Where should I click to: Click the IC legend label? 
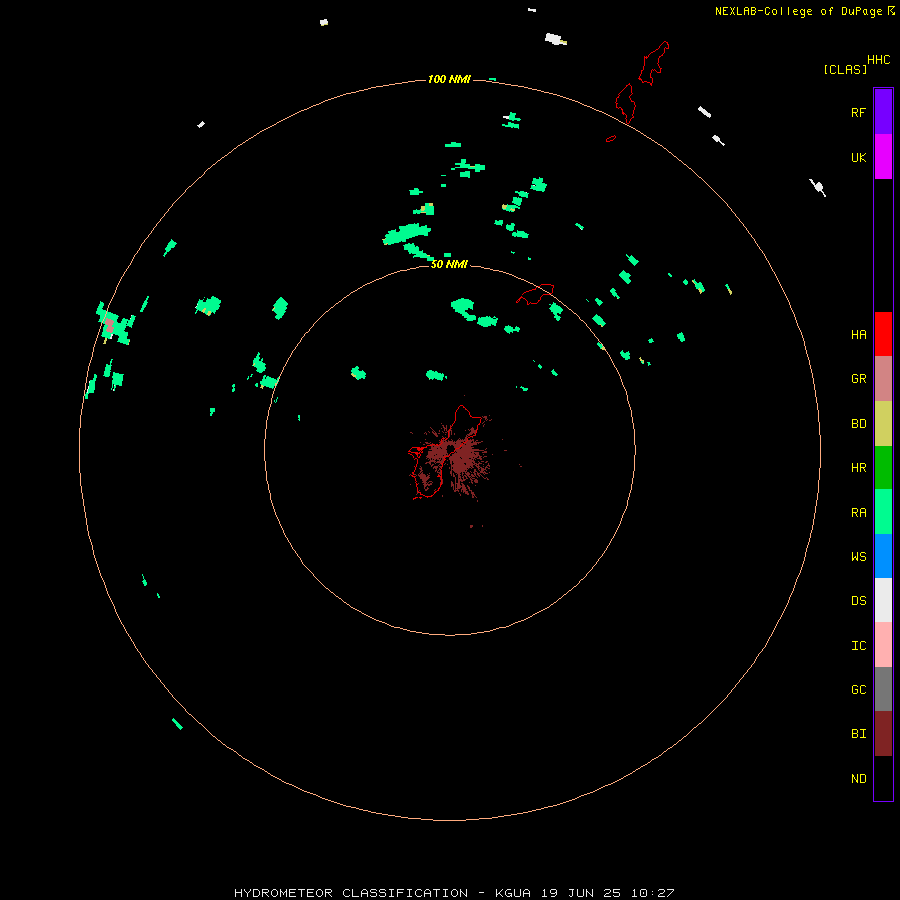coord(858,646)
